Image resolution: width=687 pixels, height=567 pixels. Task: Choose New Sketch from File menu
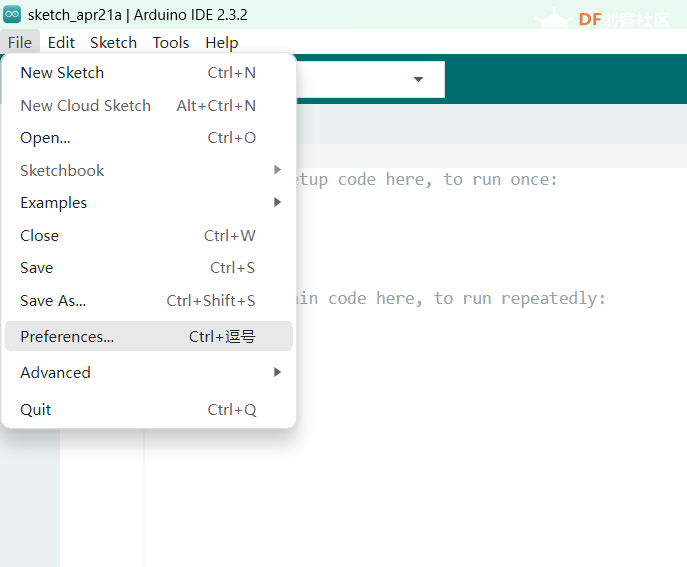point(149,73)
